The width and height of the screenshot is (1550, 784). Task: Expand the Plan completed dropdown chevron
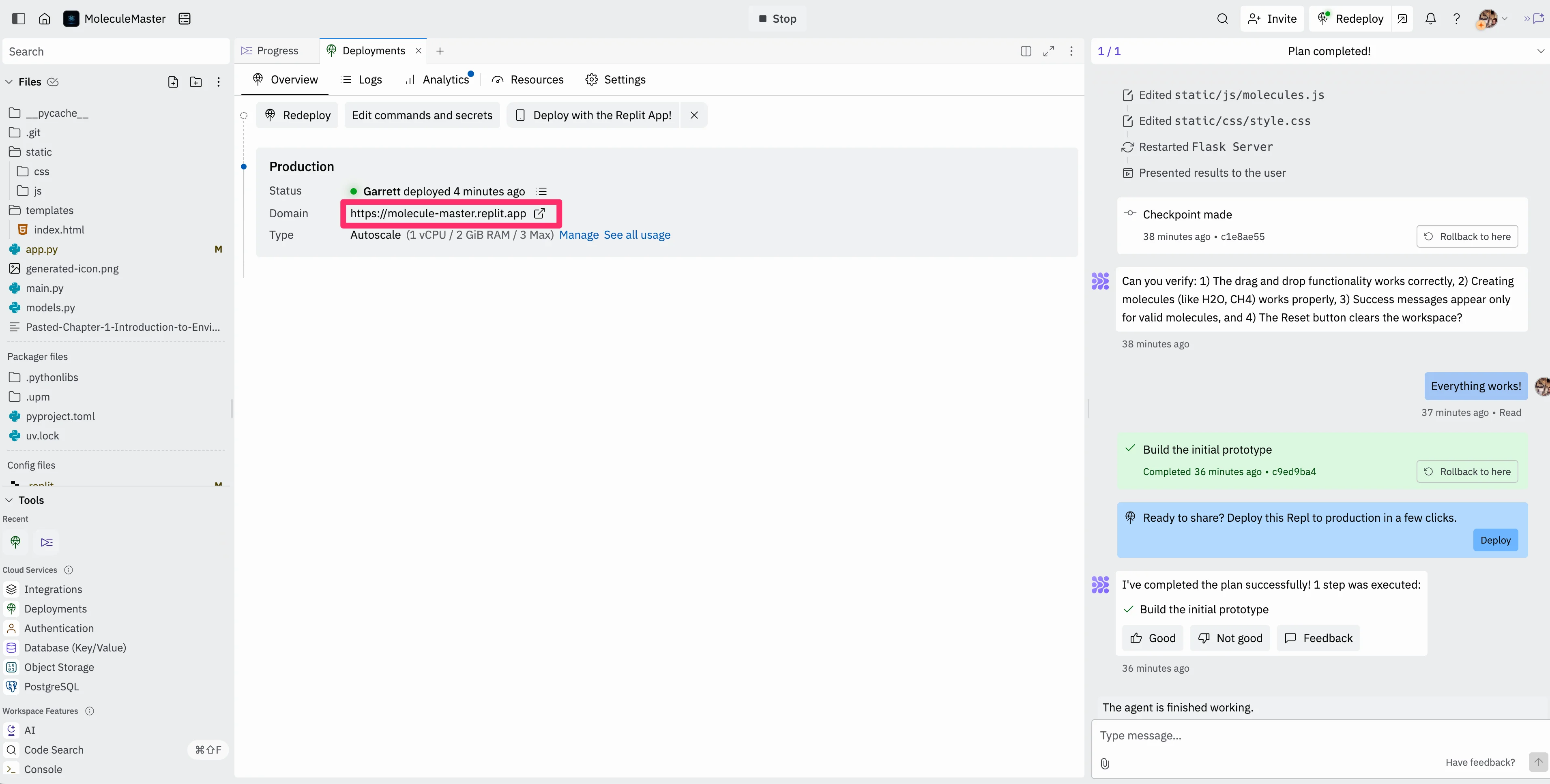pos(1540,51)
